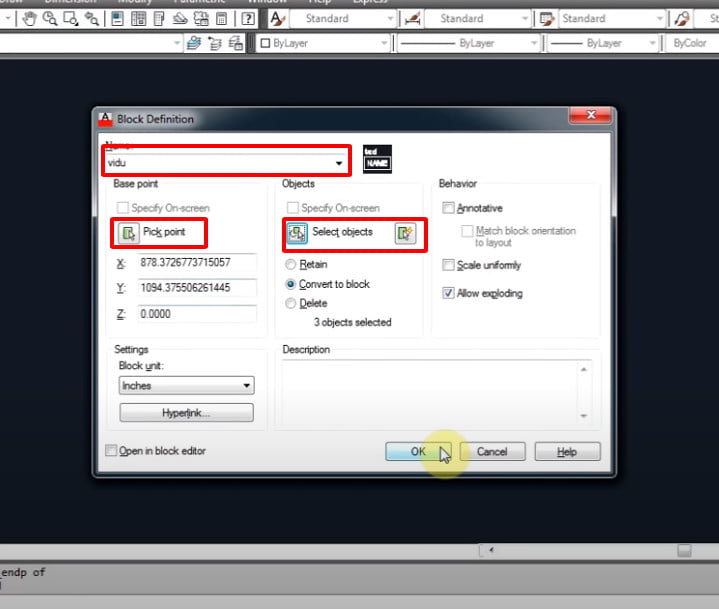Viewport: 719px width, 609px height.
Task: Click the X coordinate field
Action: tap(197, 262)
